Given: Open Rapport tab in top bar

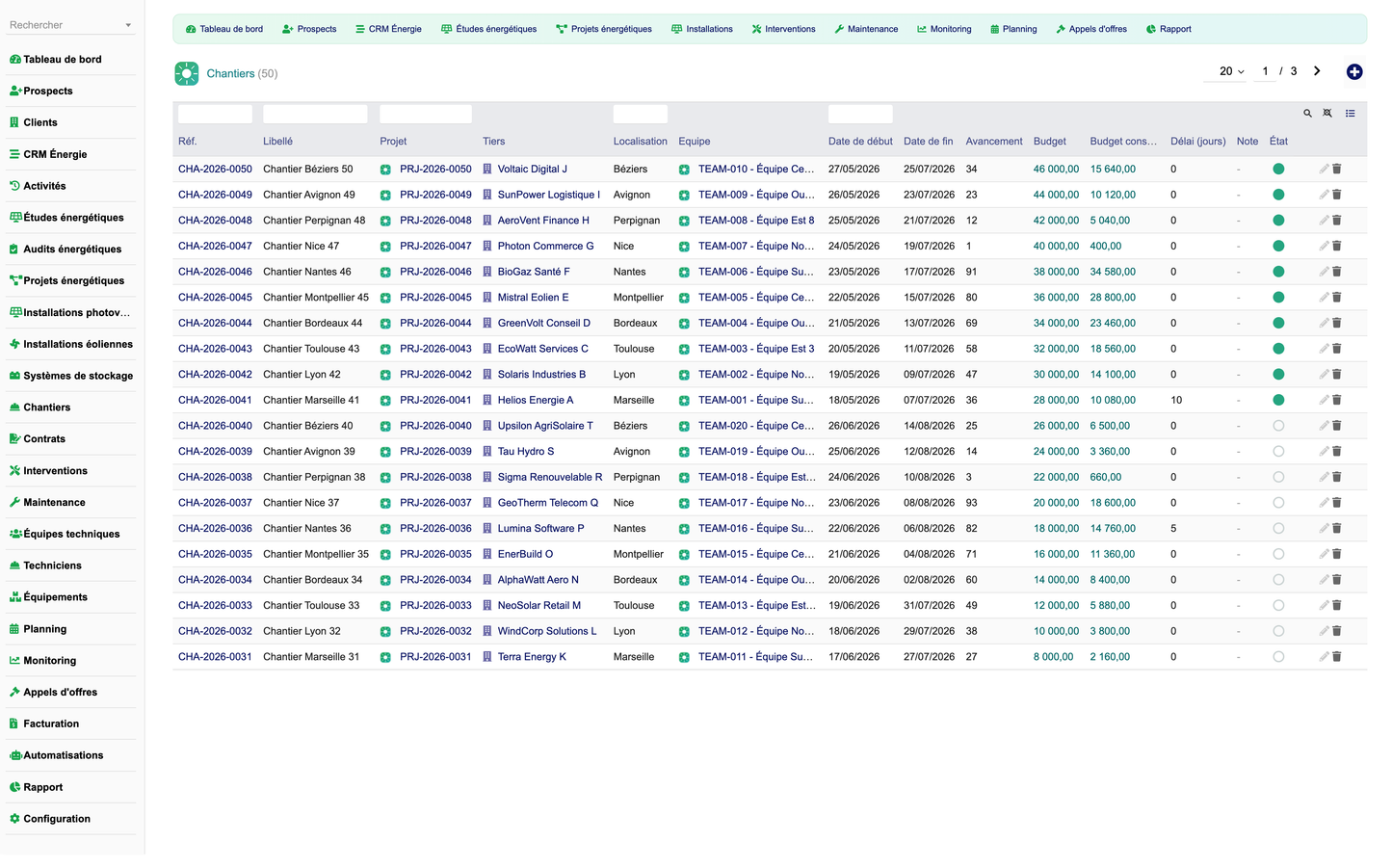Looking at the screenshot, I should coord(1169,29).
